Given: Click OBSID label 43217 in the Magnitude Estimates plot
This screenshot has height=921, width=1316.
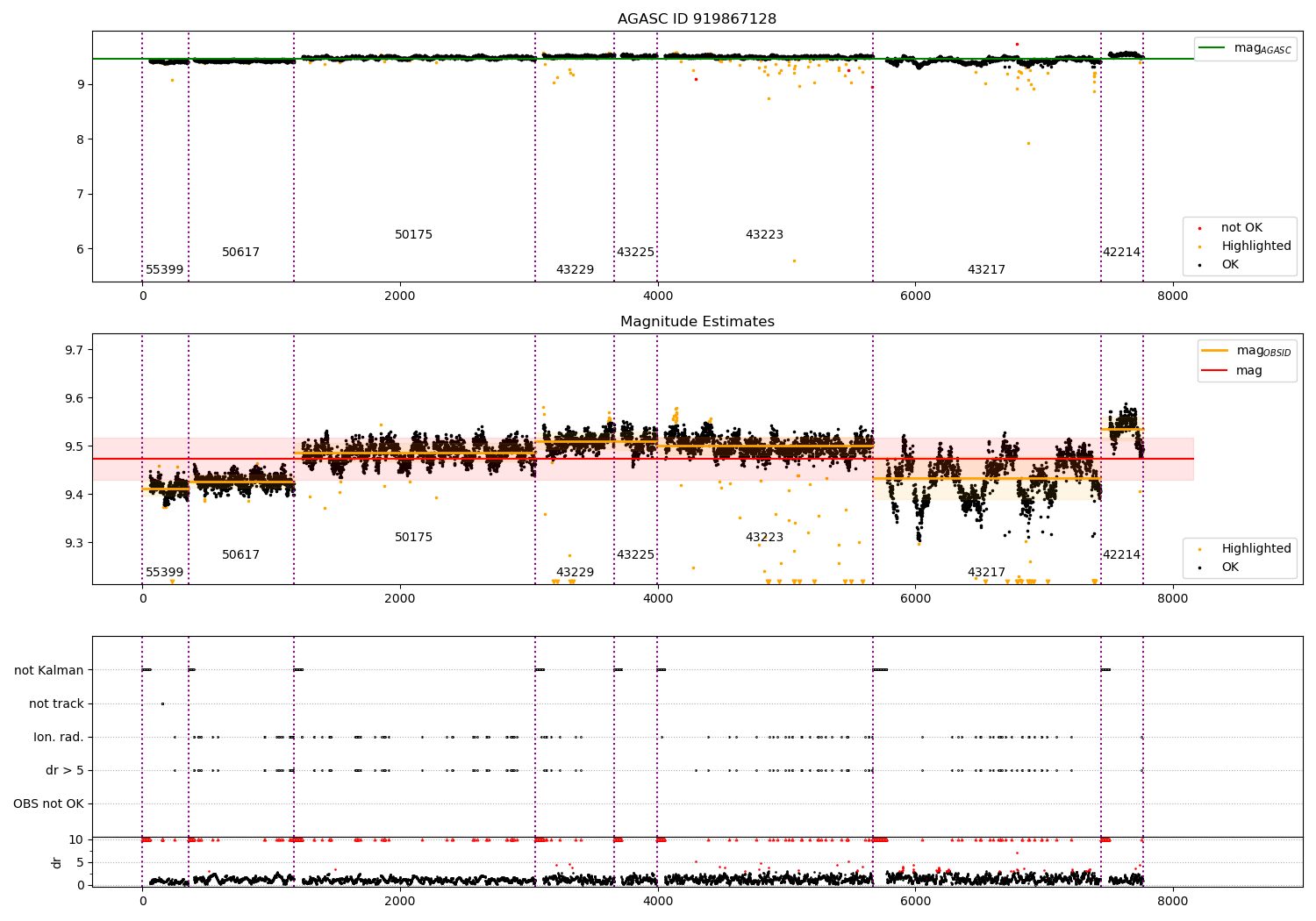Looking at the screenshot, I should 986,573.
